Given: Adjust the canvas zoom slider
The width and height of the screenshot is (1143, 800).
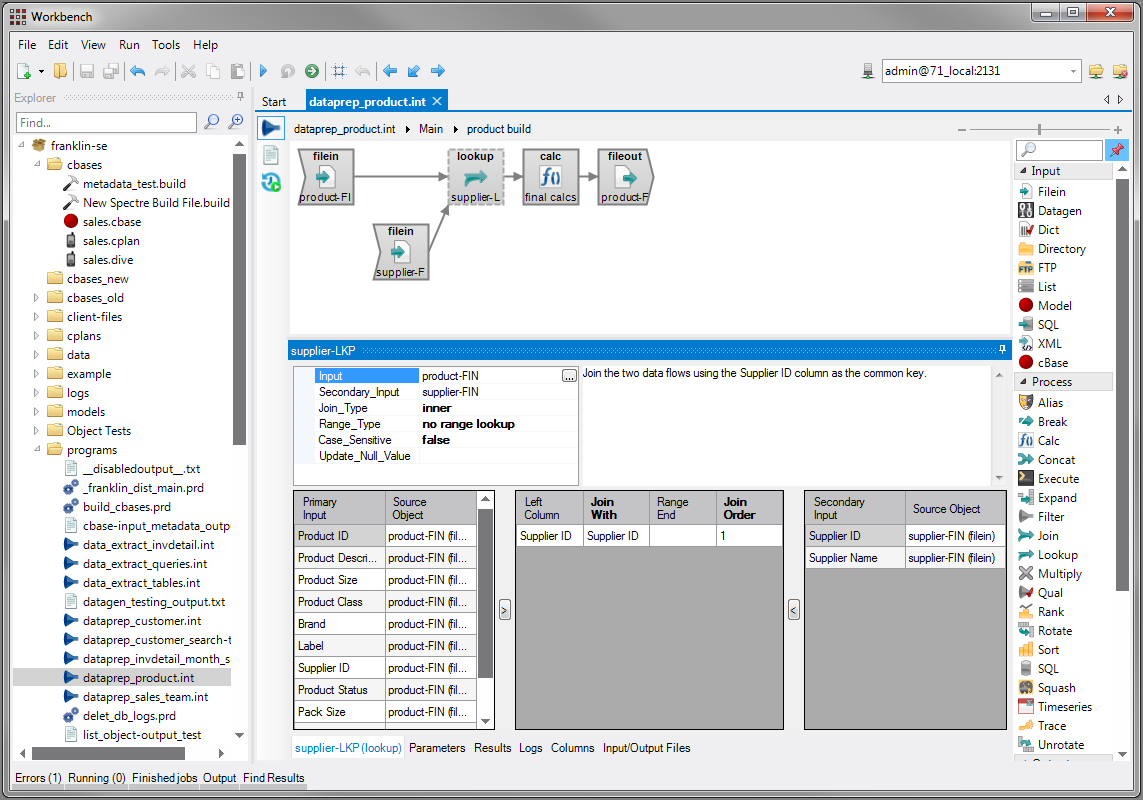Looking at the screenshot, I should click(x=1040, y=129).
